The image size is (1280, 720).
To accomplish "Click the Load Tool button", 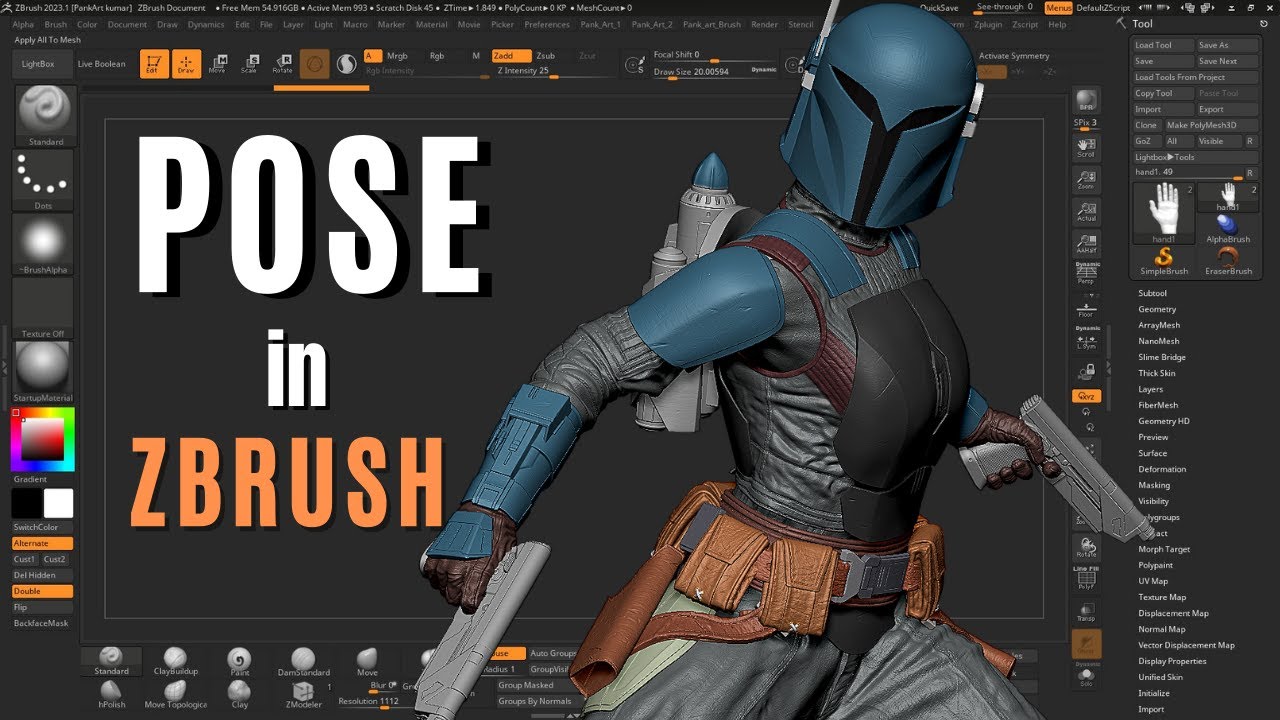I will 1164,45.
